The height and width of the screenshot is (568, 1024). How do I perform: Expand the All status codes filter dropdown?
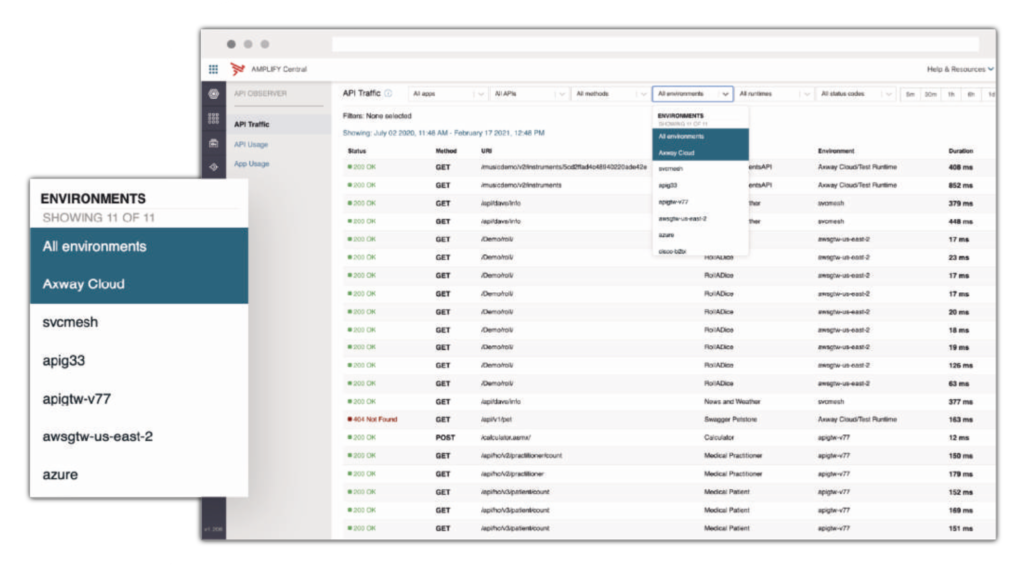(856, 94)
